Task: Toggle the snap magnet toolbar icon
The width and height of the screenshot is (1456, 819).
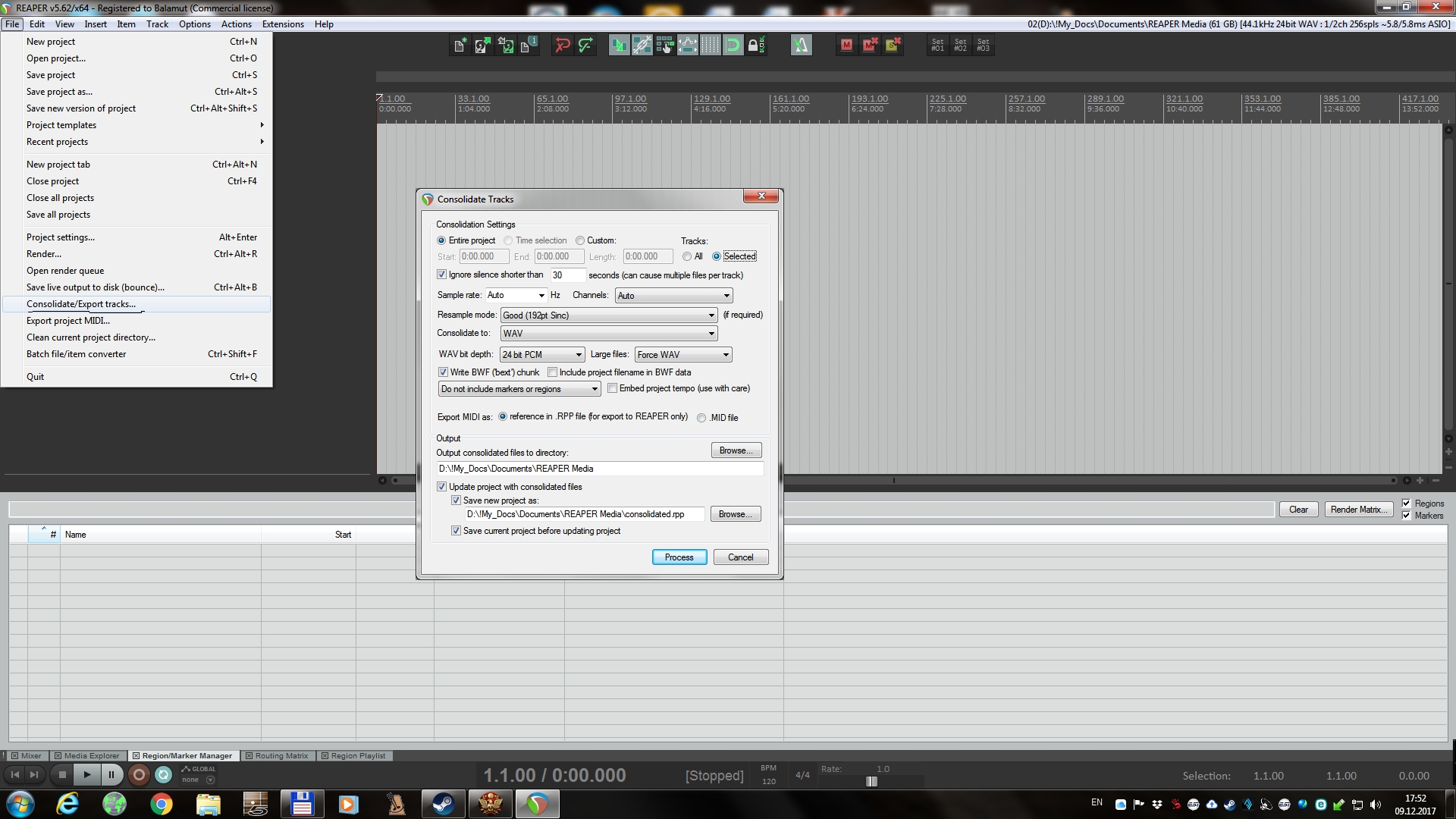Action: click(x=733, y=45)
